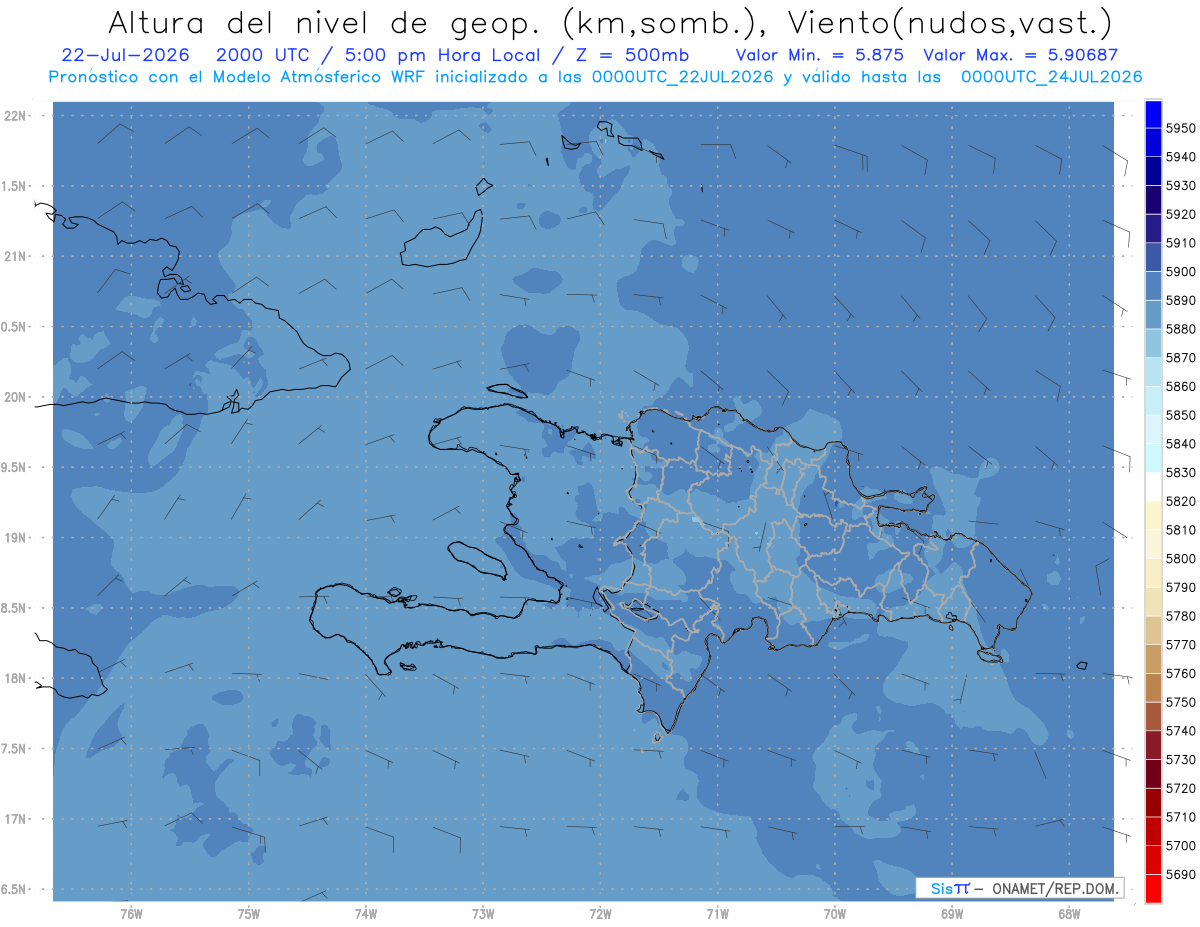The image size is (1200, 927).
Task: Click the colorbar value '5830'
Action: point(1180,472)
